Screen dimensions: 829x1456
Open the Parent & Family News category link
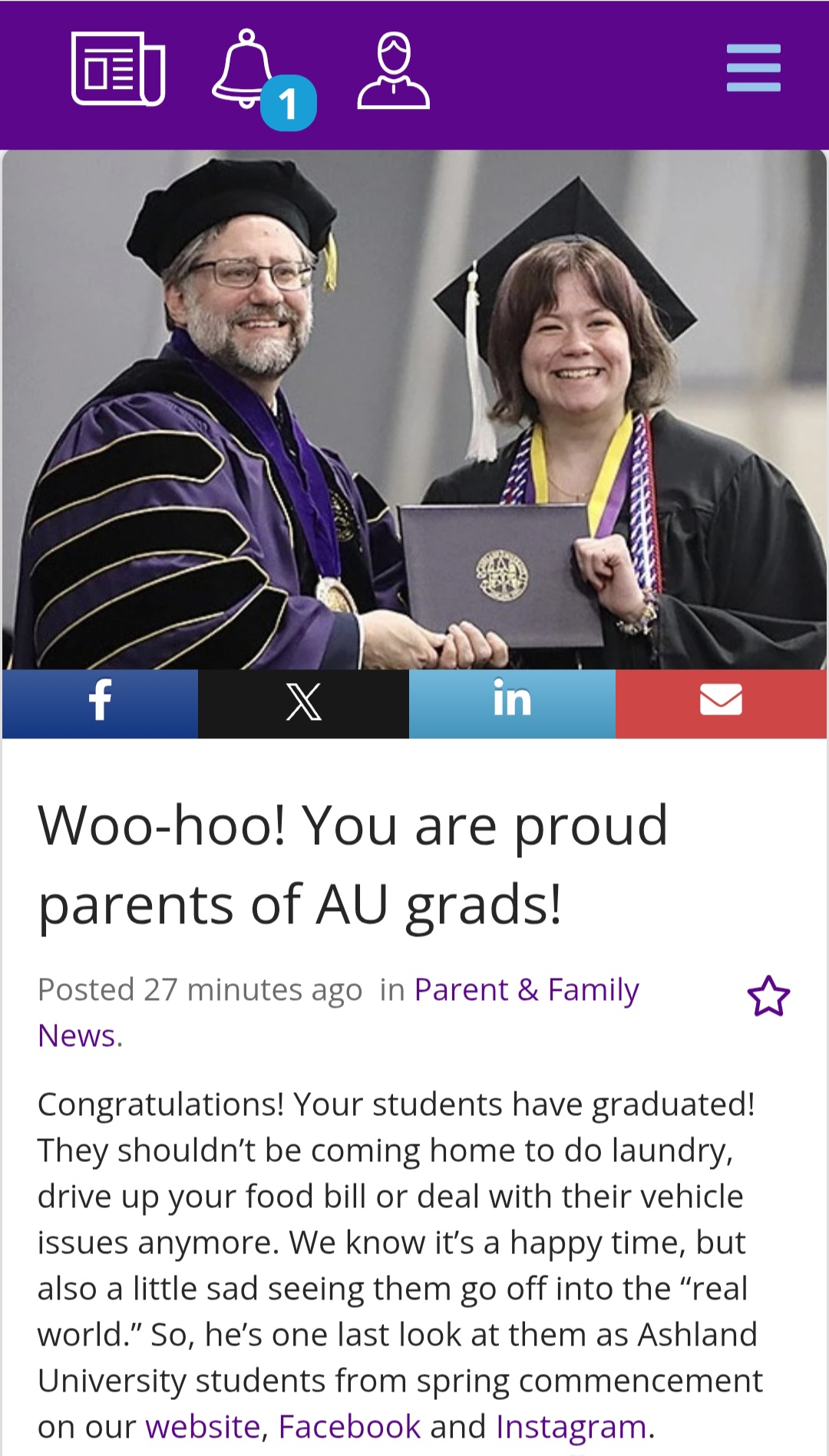tap(527, 990)
